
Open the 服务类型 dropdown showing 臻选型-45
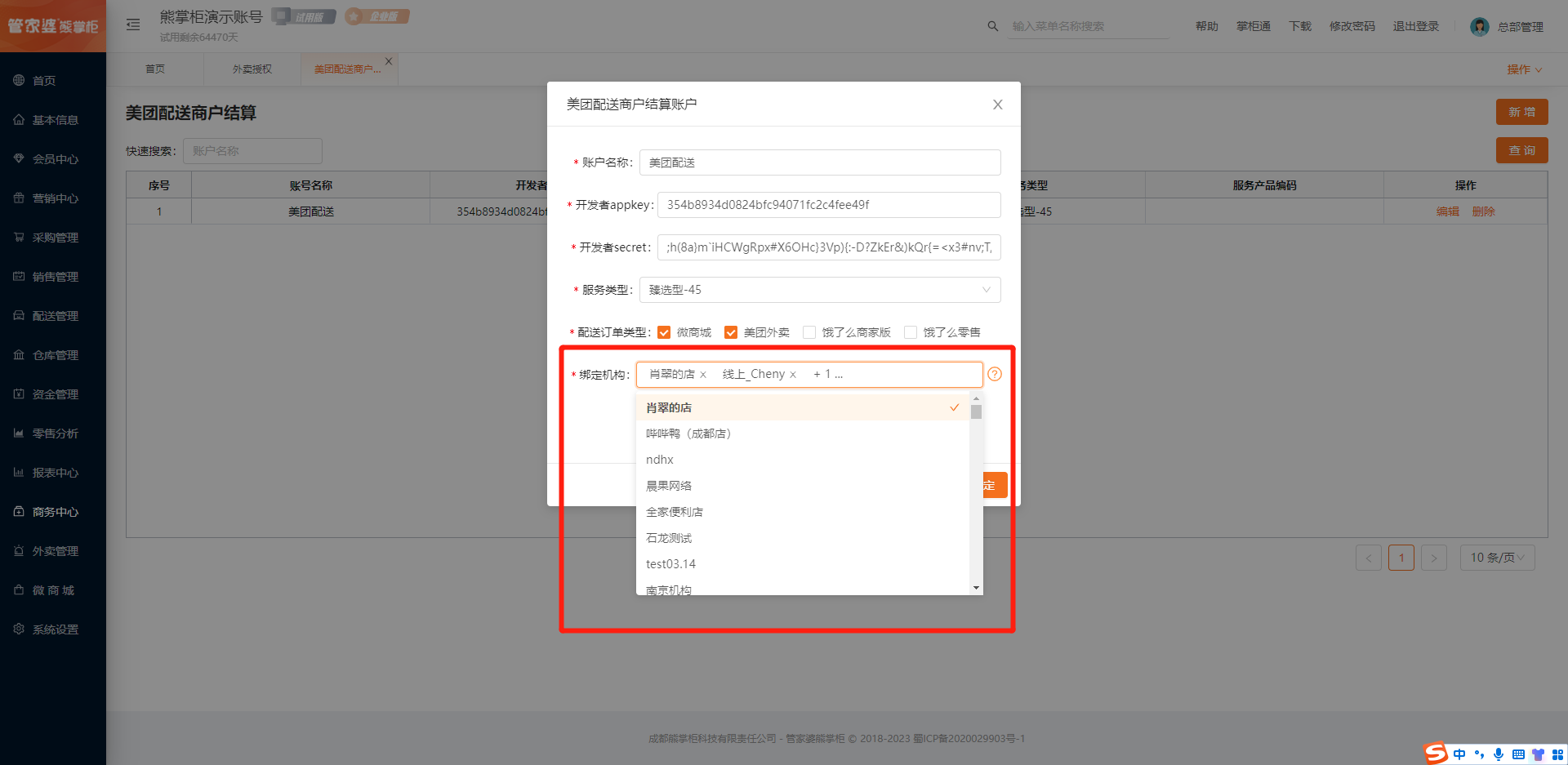pyautogui.click(x=820, y=290)
